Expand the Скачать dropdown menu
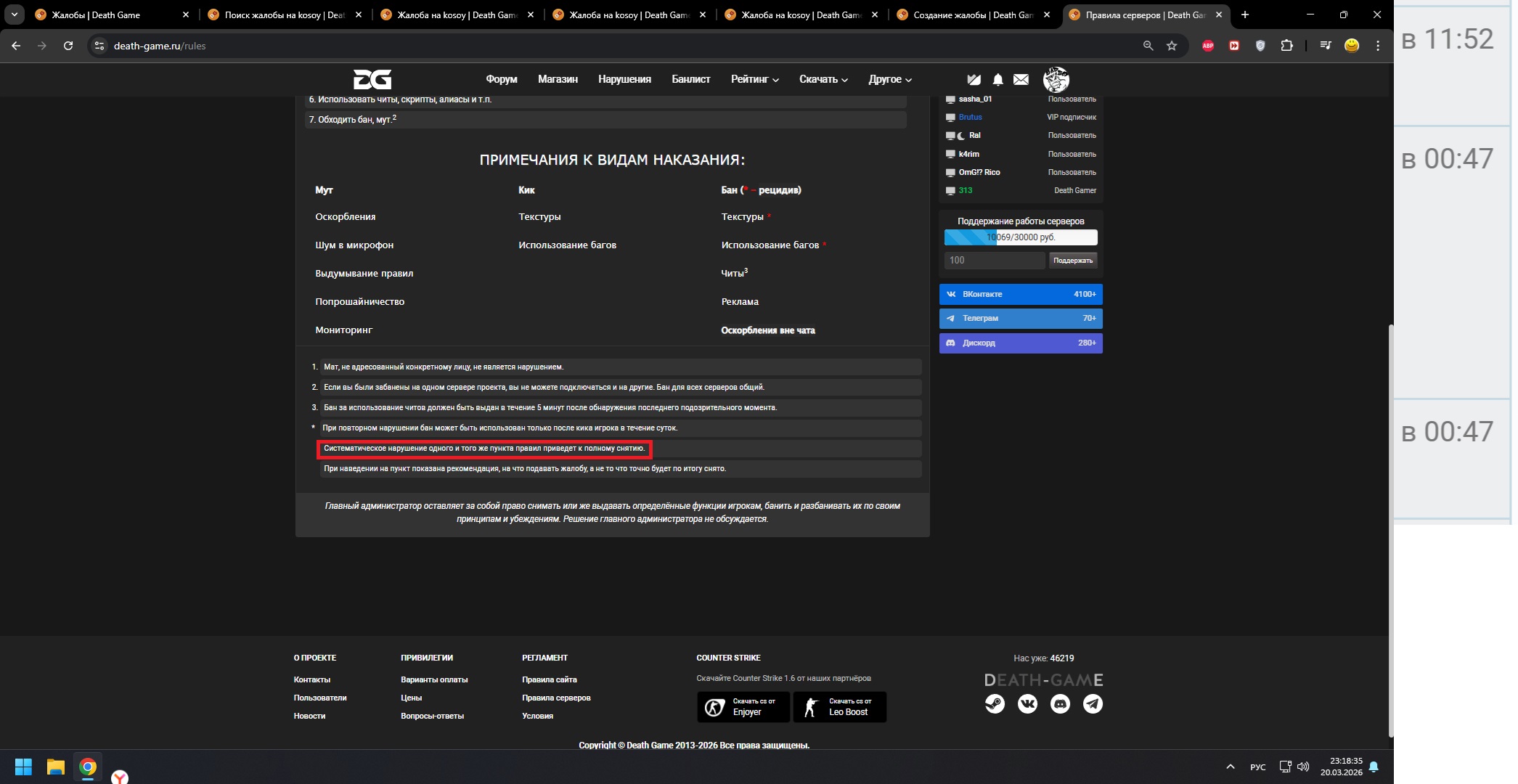Image resolution: width=1518 pixels, height=784 pixels. (823, 79)
